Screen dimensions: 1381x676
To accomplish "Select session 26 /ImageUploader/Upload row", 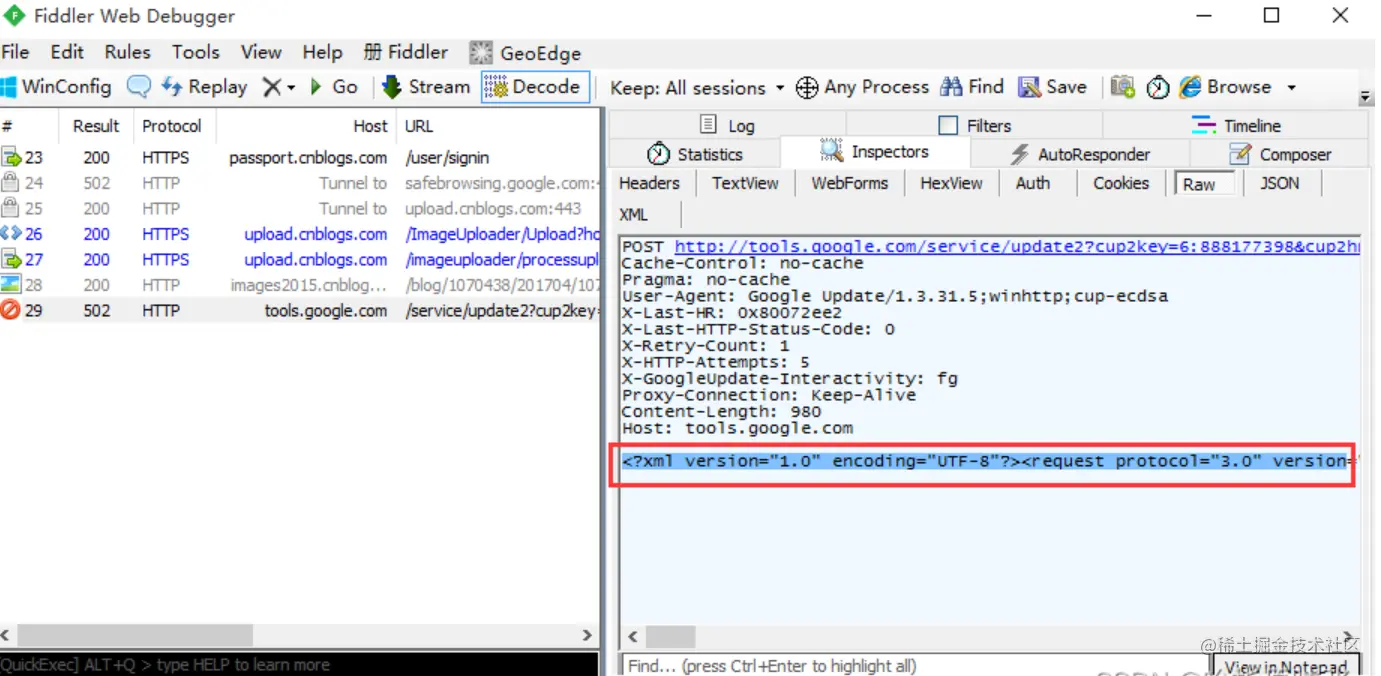I will point(300,234).
